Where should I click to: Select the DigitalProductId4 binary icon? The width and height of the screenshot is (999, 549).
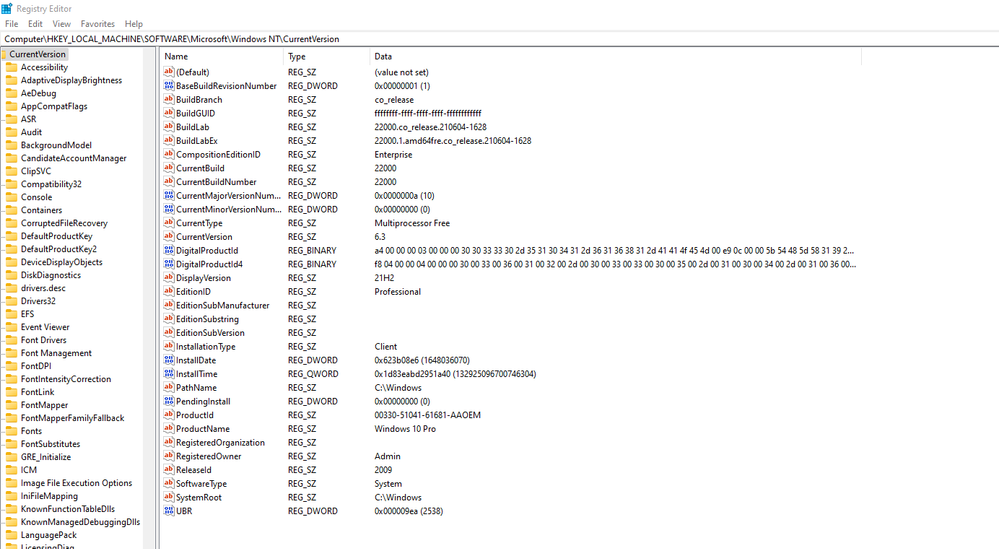click(x=169, y=264)
